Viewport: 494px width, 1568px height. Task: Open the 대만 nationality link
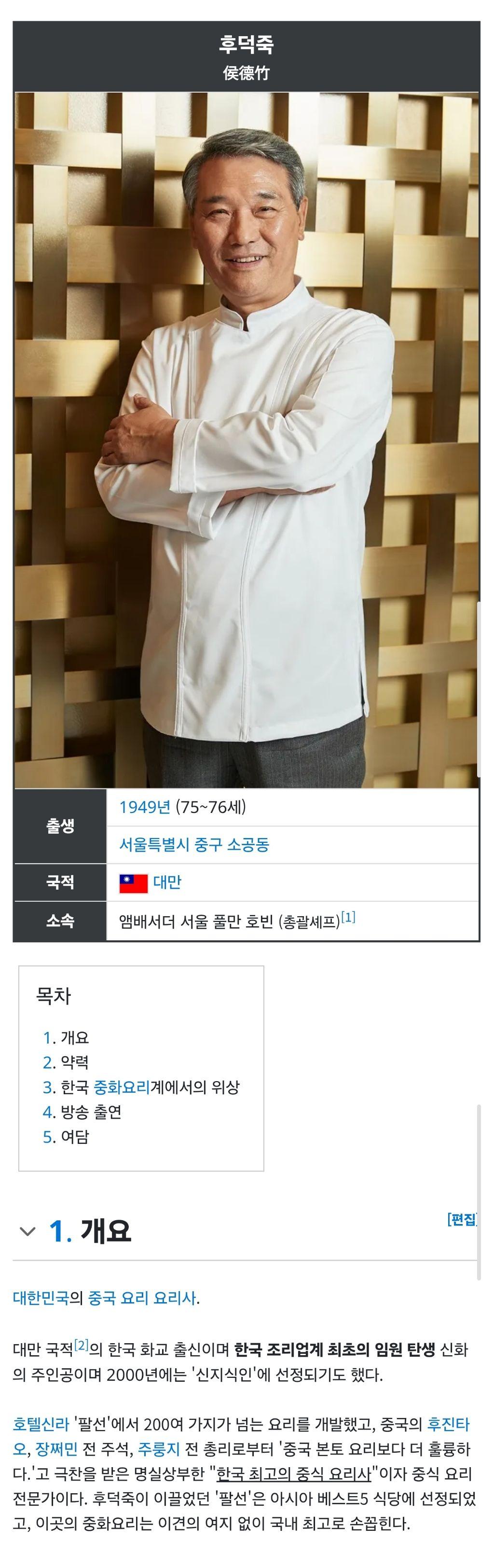[167, 882]
